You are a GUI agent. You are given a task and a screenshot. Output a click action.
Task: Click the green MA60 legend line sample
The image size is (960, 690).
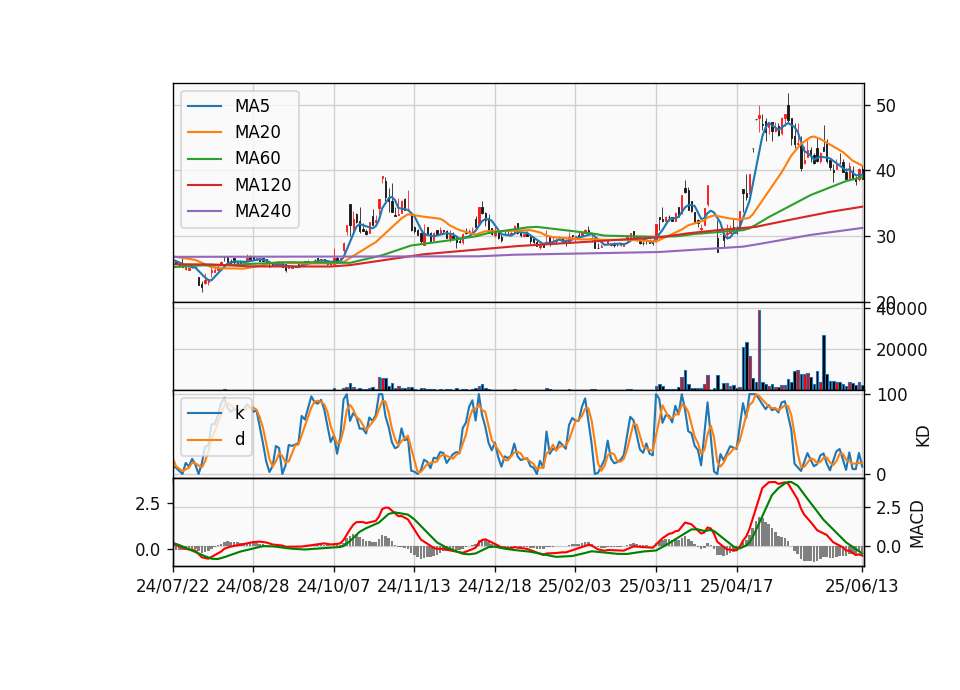[x=204, y=159]
